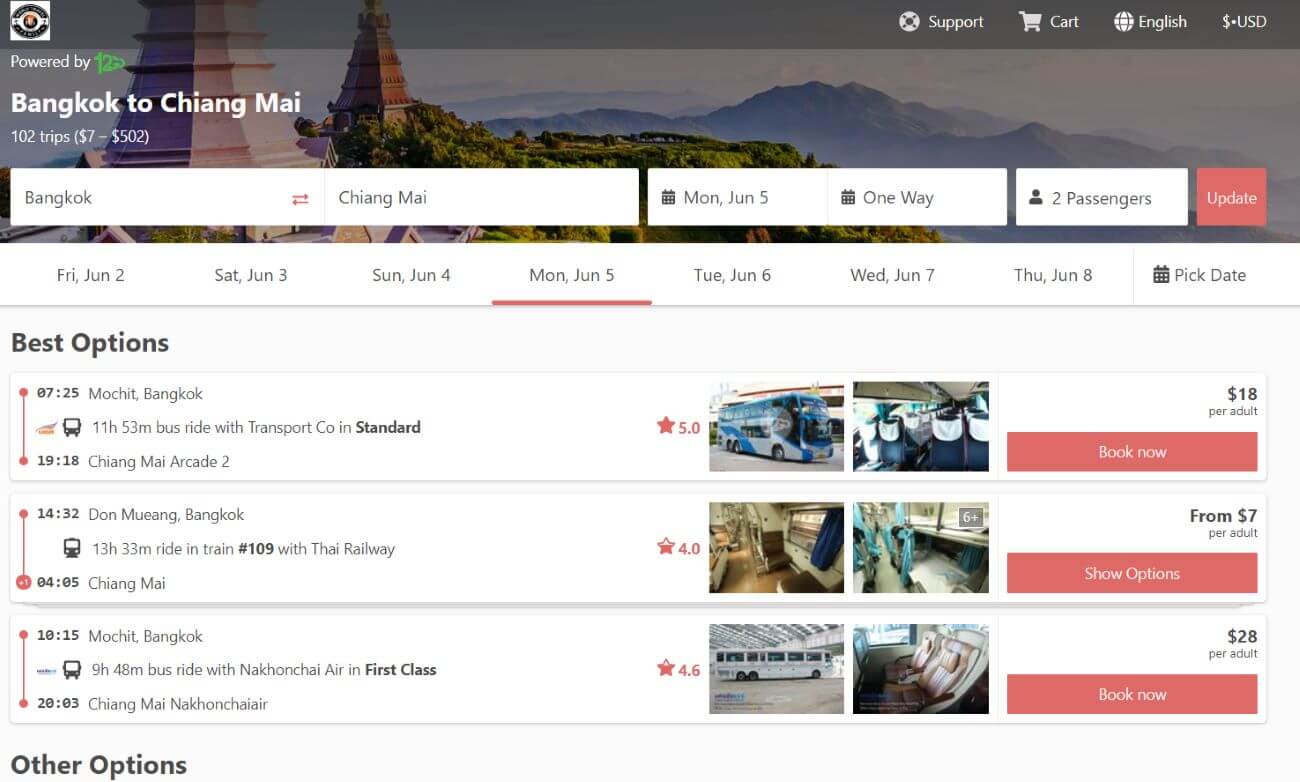
Task: Click calendar icon beside One Way
Action: click(x=848, y=198)
